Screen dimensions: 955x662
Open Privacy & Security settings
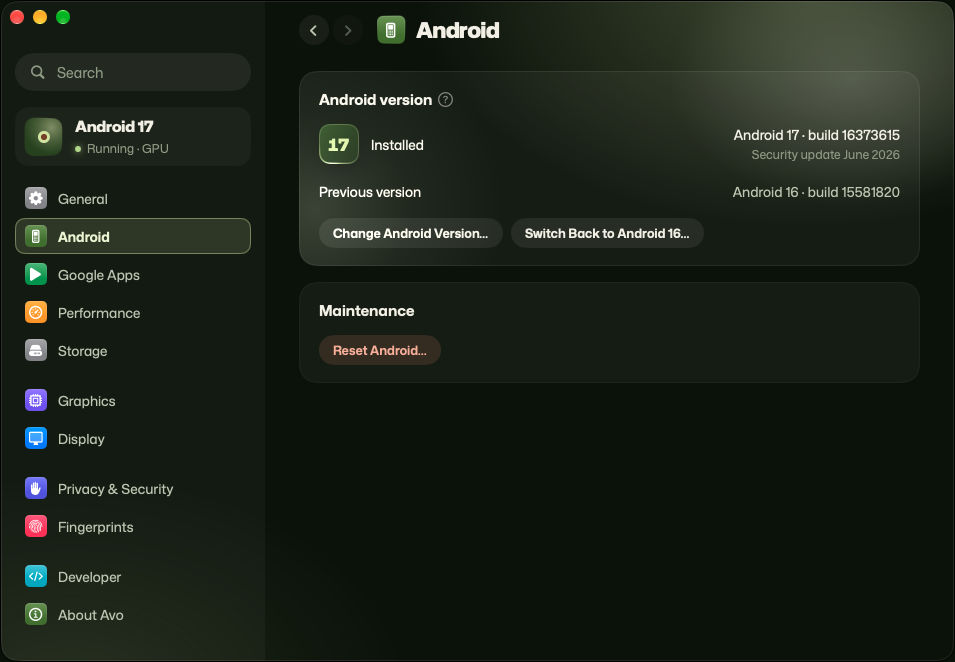(133, 488)
